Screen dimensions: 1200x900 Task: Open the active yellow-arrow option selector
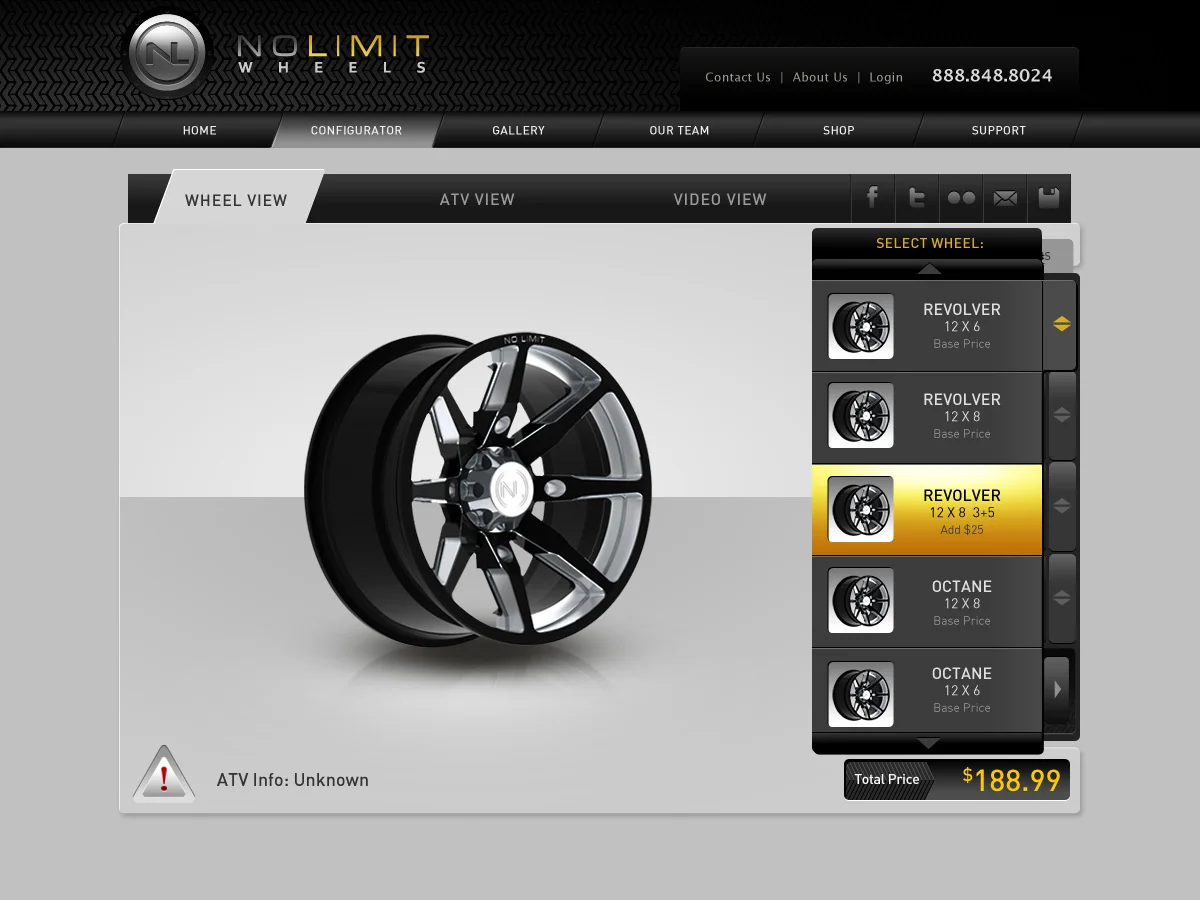point(1060,325)
